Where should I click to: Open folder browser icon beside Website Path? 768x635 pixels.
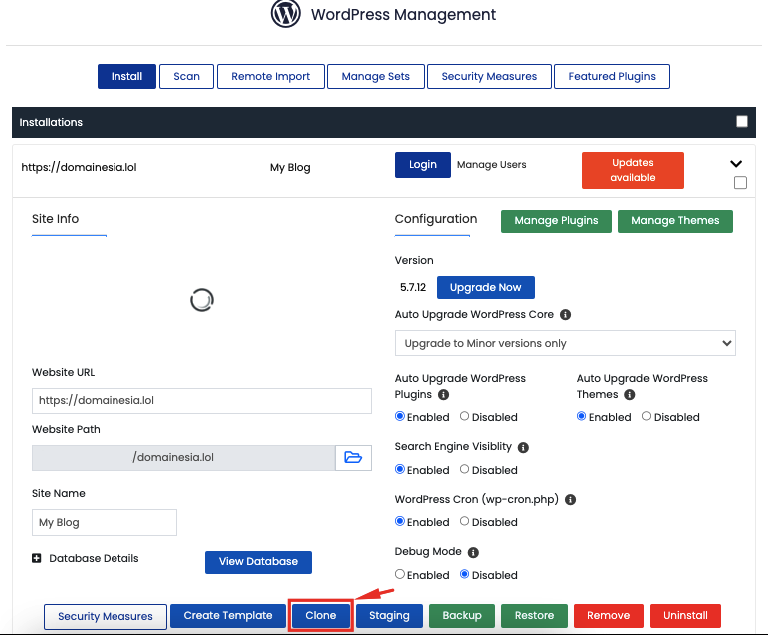[353, 458]
